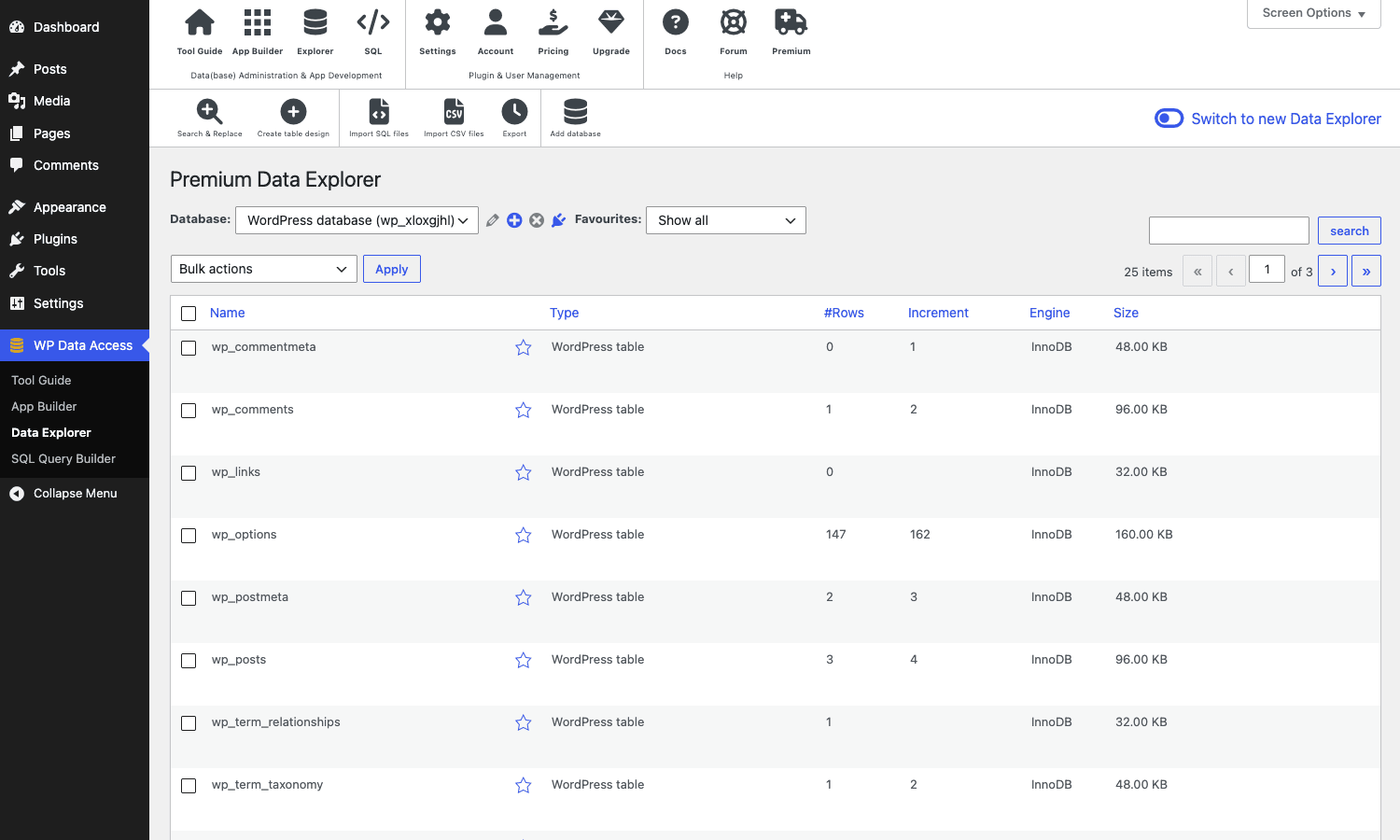This screenshot has height=840, width=1400.
Task: Open the Docs question mark icon
Action: 676,22
